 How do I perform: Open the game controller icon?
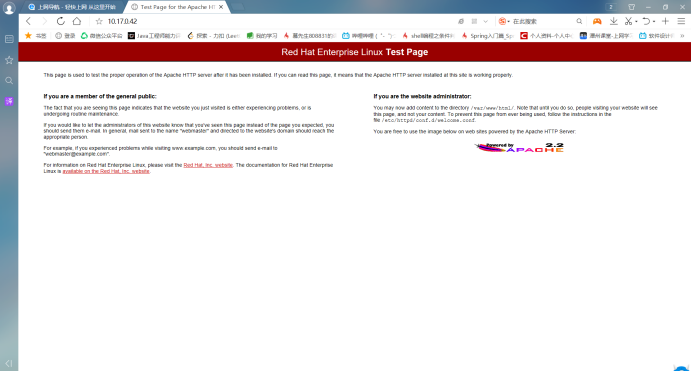[x=597, y=21]
